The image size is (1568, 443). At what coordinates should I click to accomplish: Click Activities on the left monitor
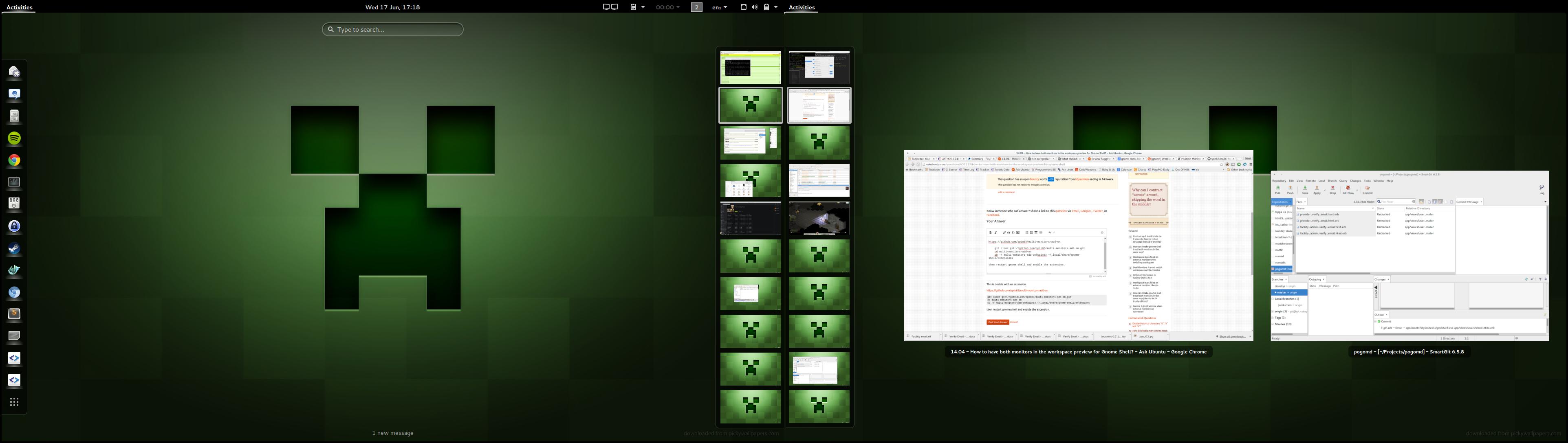[x=19, y=7]
